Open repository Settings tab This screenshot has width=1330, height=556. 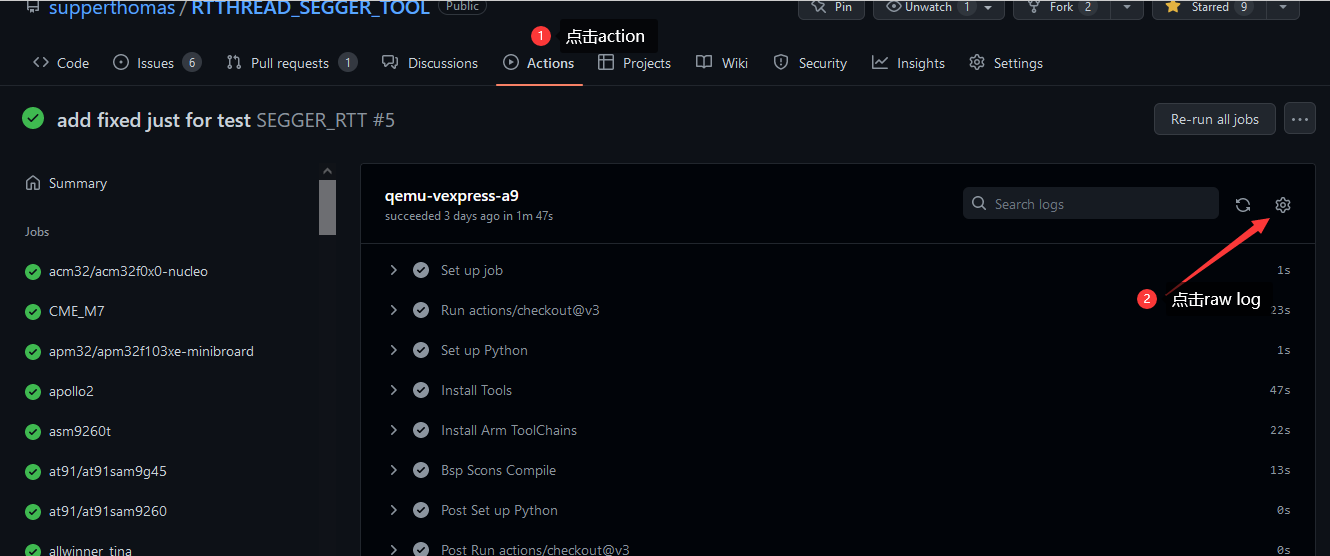click(1006, 63)
